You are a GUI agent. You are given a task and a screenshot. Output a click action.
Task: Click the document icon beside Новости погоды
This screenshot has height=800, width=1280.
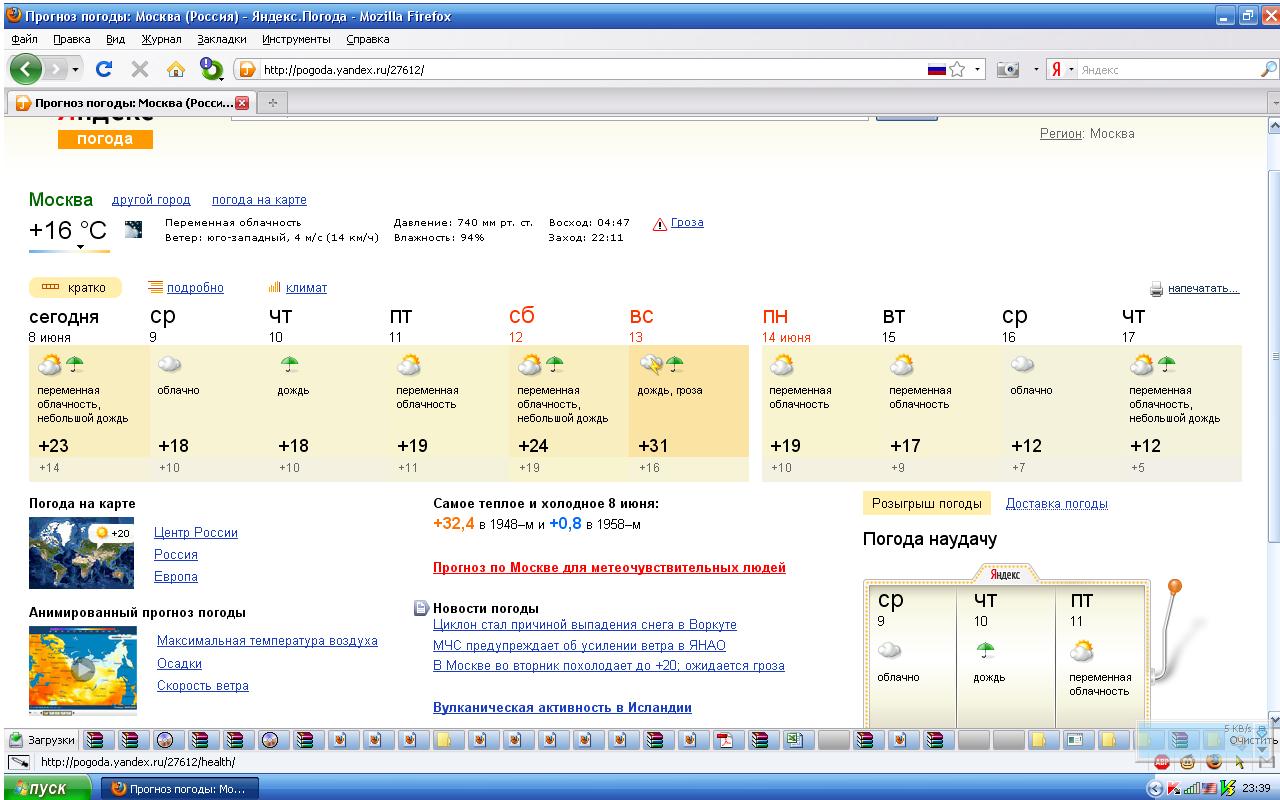pyautogui.click(x=421, y=608)
